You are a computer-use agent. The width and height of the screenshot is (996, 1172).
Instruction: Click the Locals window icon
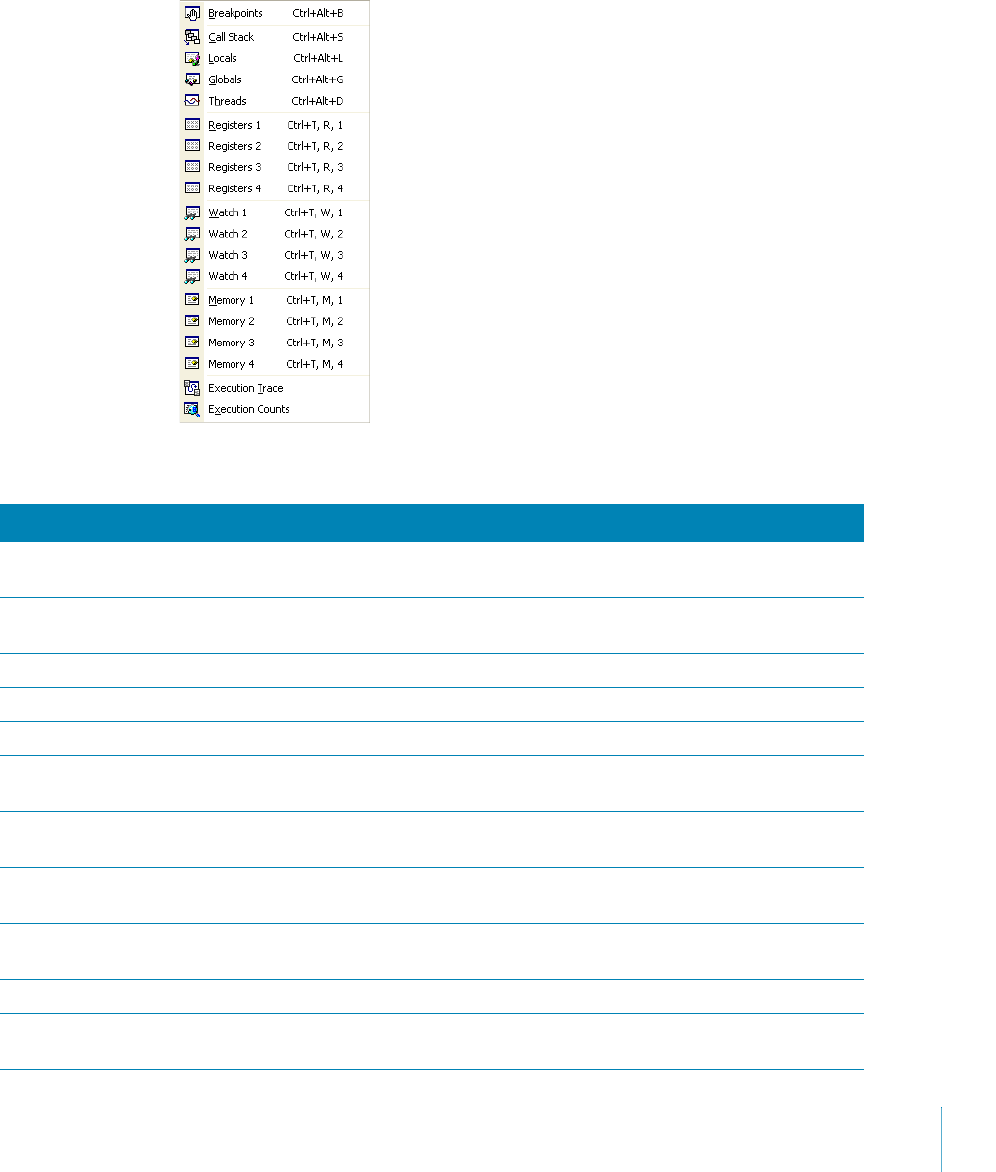click(192, 58)
